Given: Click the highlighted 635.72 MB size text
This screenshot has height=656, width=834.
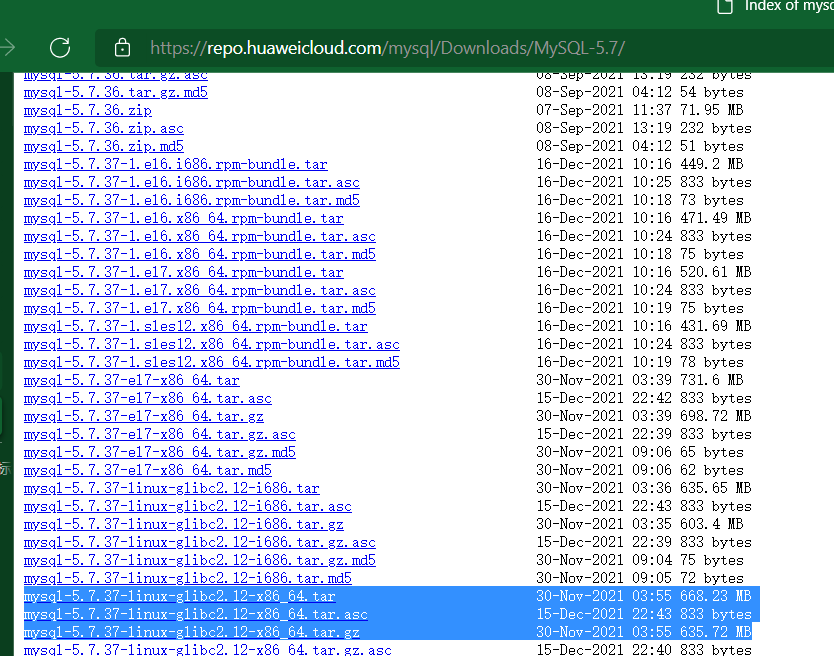Looking at the screenshot, I should 715,632.
